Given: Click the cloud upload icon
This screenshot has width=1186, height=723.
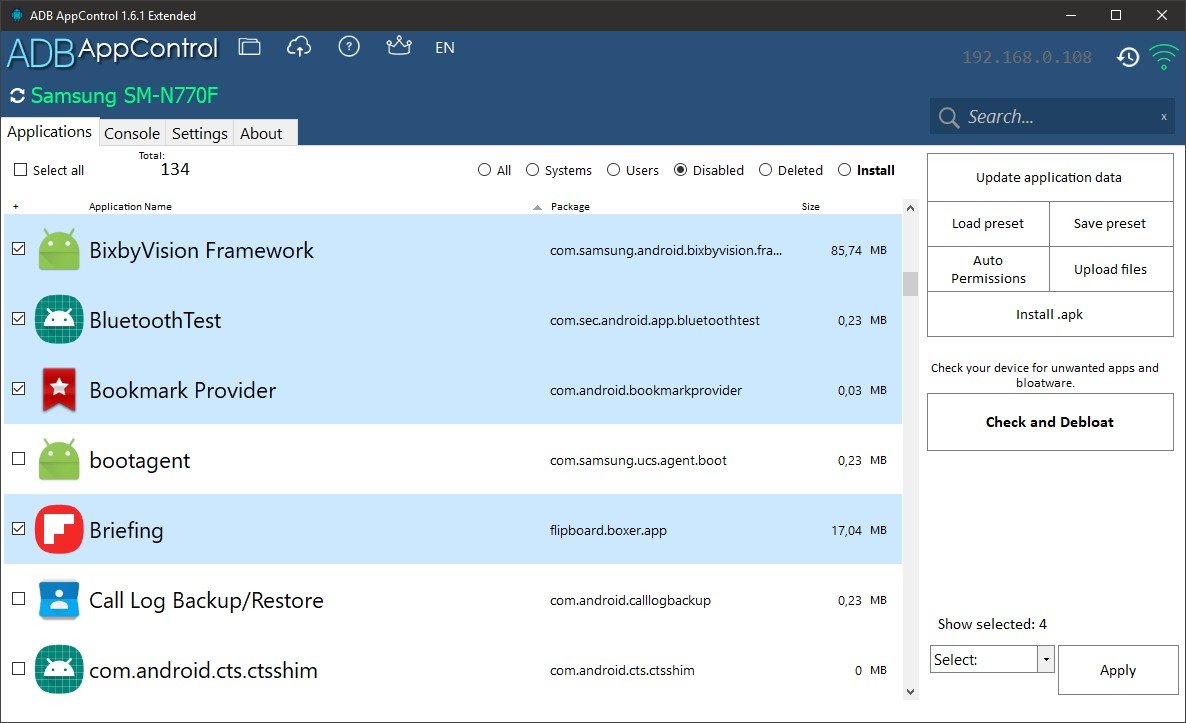Looking at the screenshot, I should tap(299, 47).
